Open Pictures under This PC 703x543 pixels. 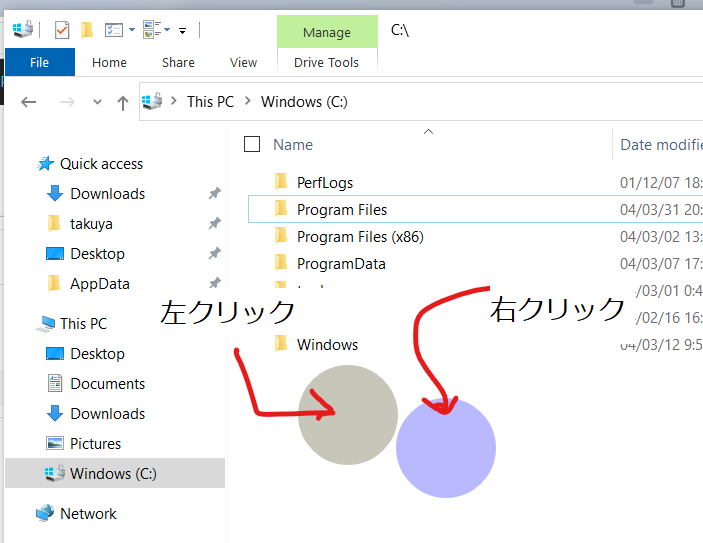95,443
